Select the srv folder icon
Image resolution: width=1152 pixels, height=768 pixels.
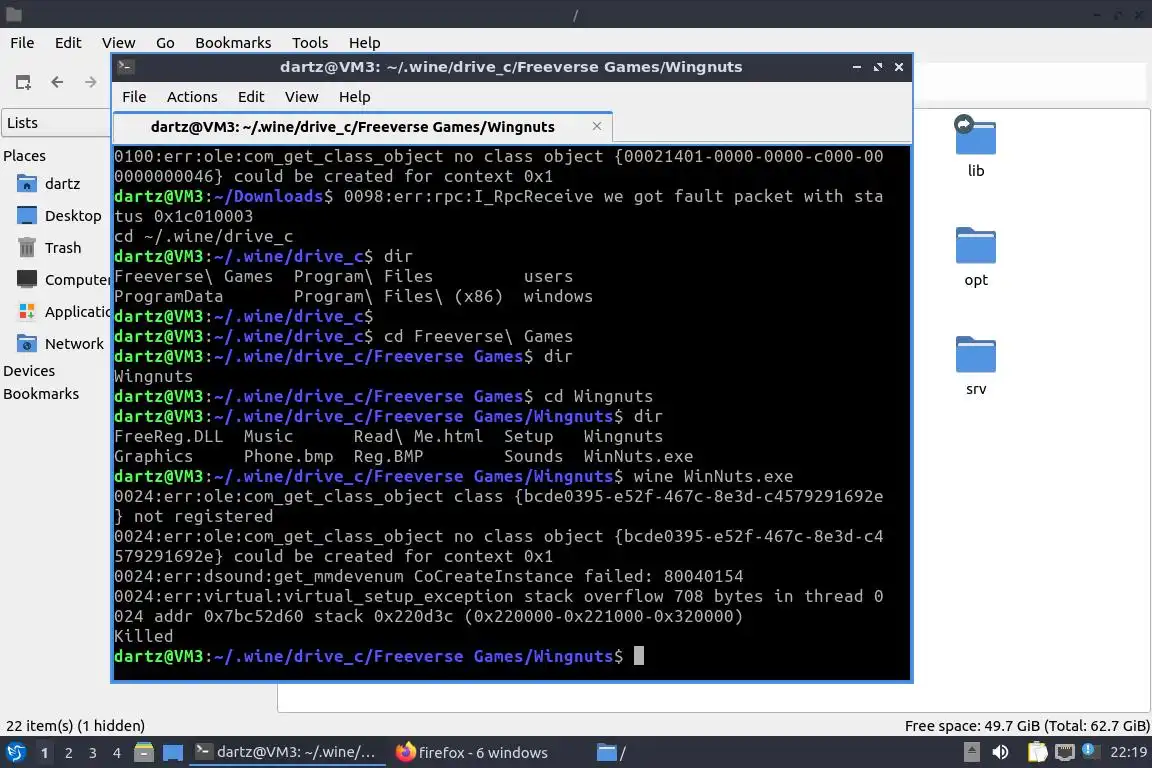pos(976,356)
